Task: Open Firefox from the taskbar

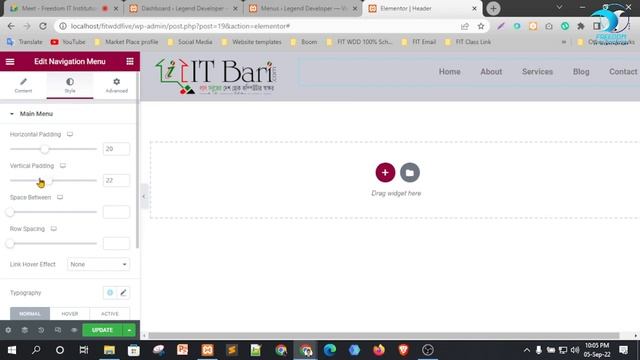Action: click(x=379, y=350)
